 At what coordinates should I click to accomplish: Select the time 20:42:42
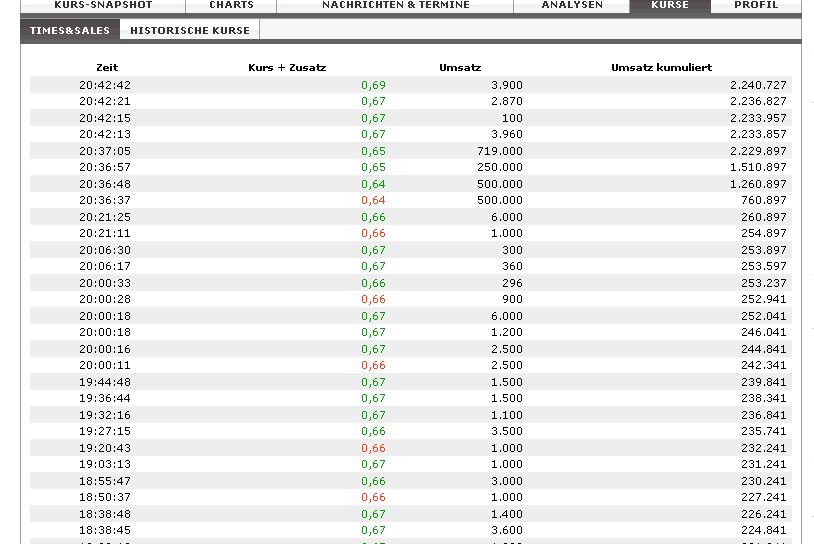click(105, 85)
